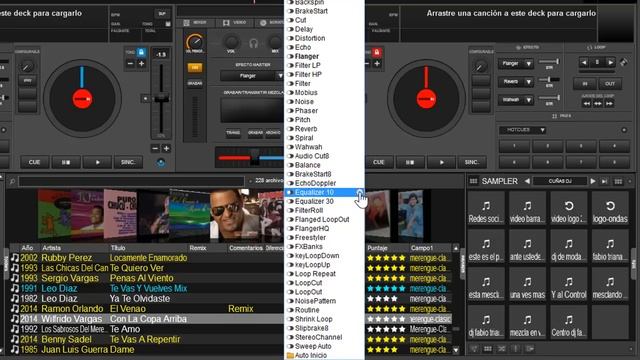Set loop IN point
640x360 pixels.
[584, 84]
